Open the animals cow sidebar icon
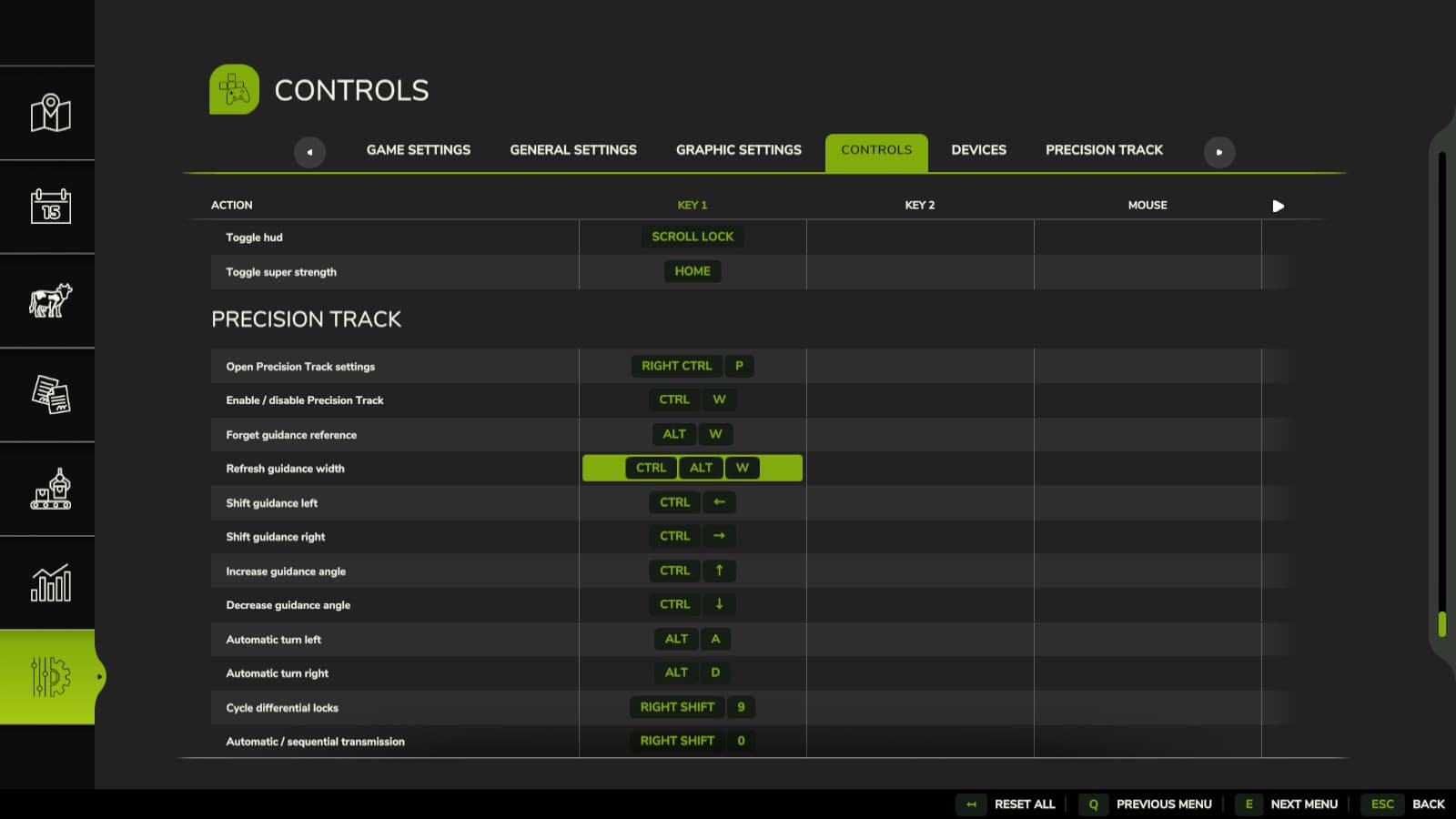 click(x=50, y=300)
